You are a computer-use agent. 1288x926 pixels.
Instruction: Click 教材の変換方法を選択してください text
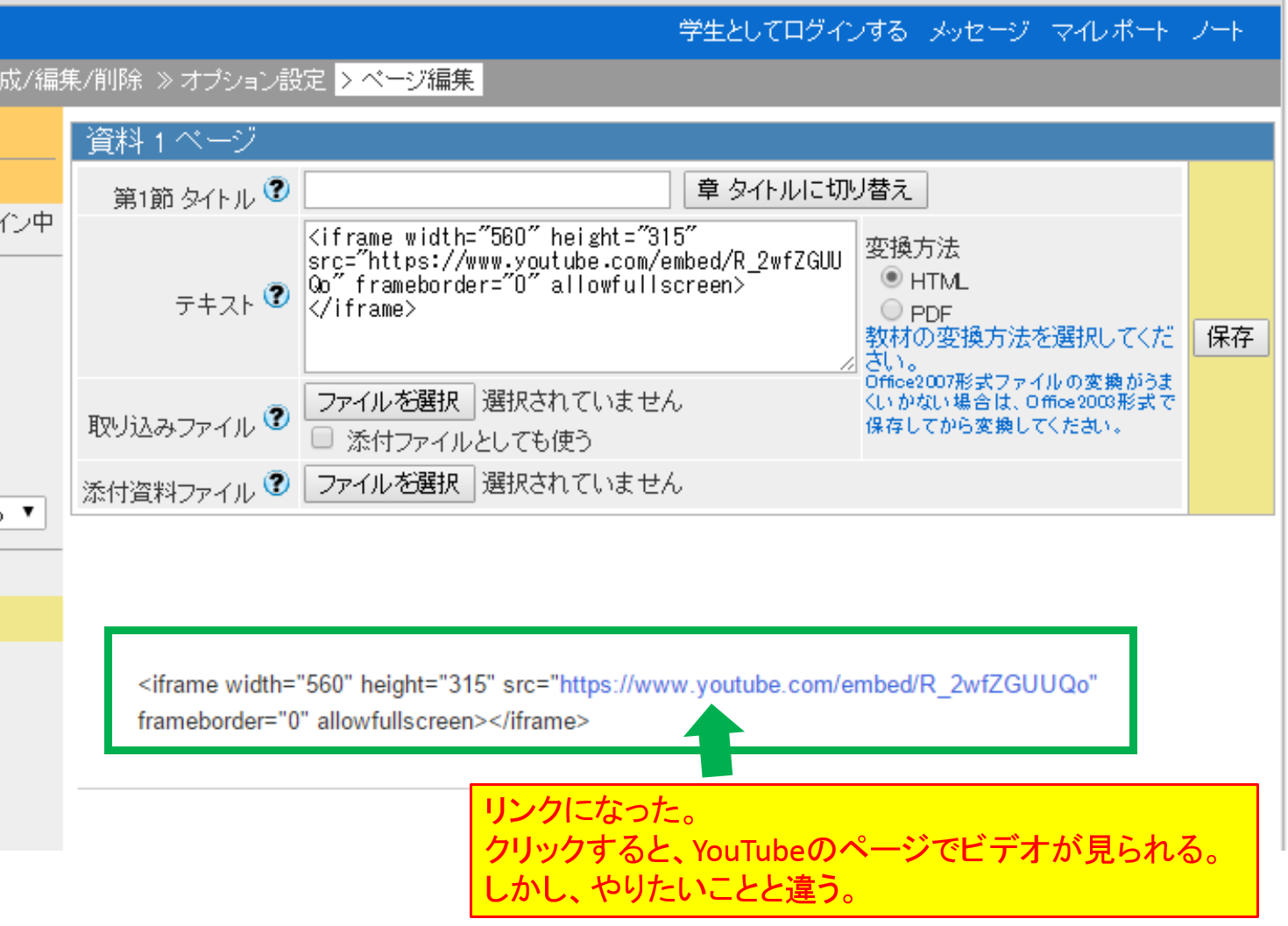pyautogui.click(x=1019, y=349)
